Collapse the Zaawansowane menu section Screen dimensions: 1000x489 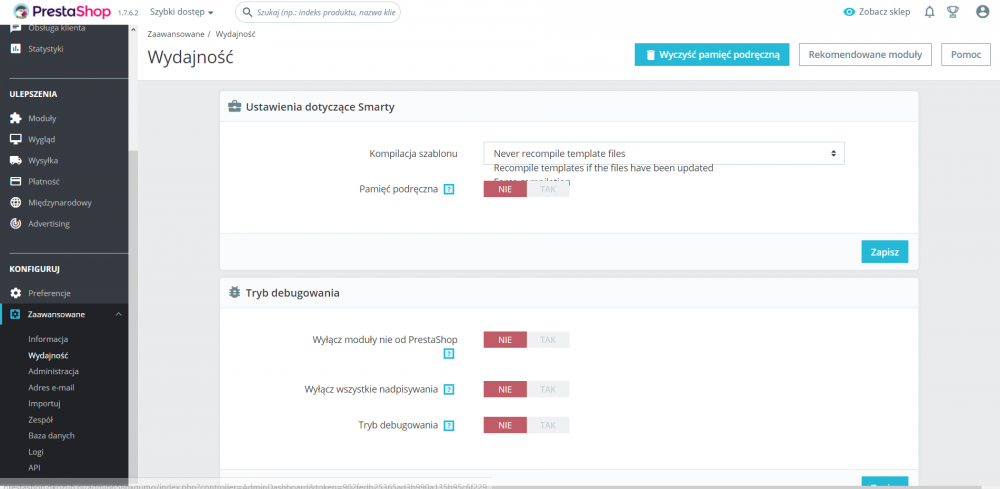tap(118, 314)
